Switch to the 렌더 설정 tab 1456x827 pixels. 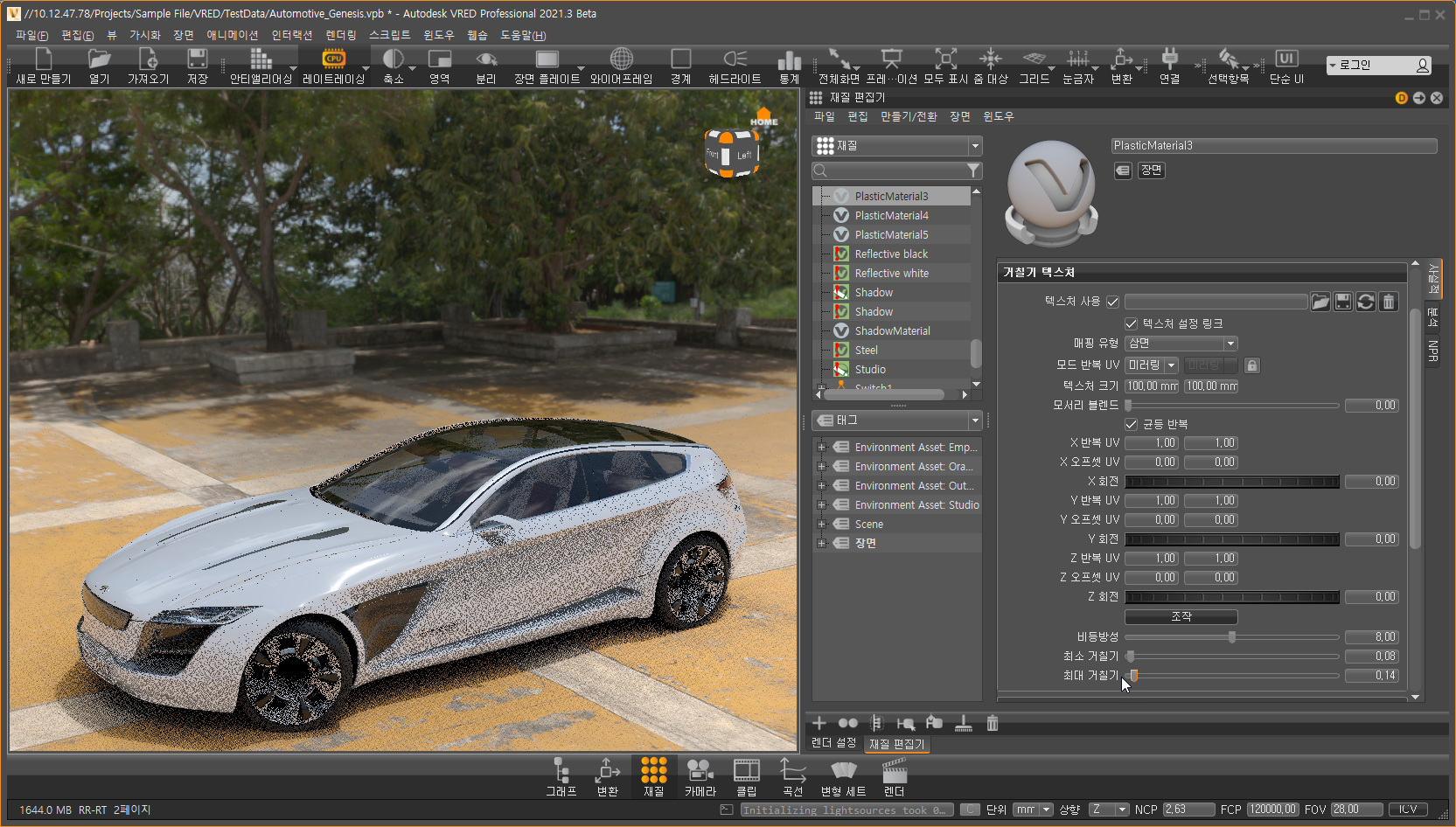(x=833, y=743)
